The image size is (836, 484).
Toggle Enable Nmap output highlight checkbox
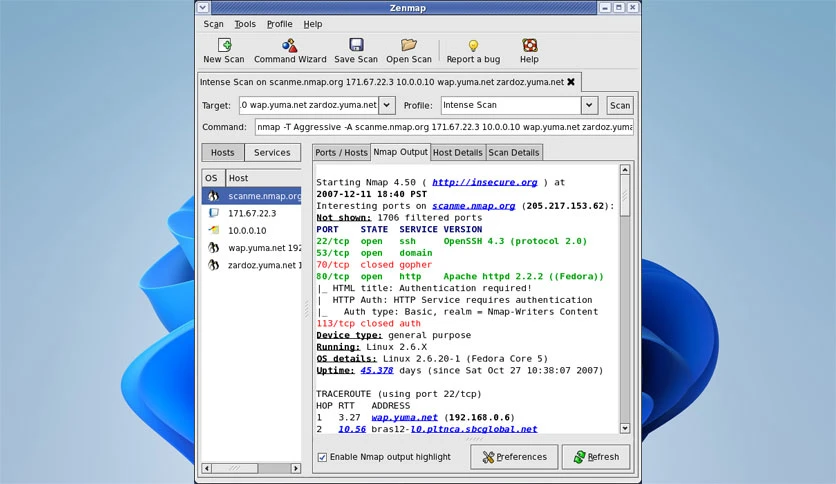point(322,457)
